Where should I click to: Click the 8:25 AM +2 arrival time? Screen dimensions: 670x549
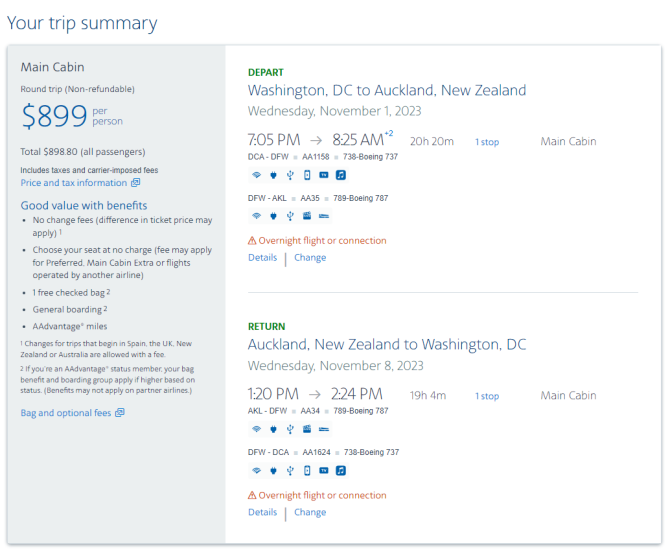click(x=362, y=139)
